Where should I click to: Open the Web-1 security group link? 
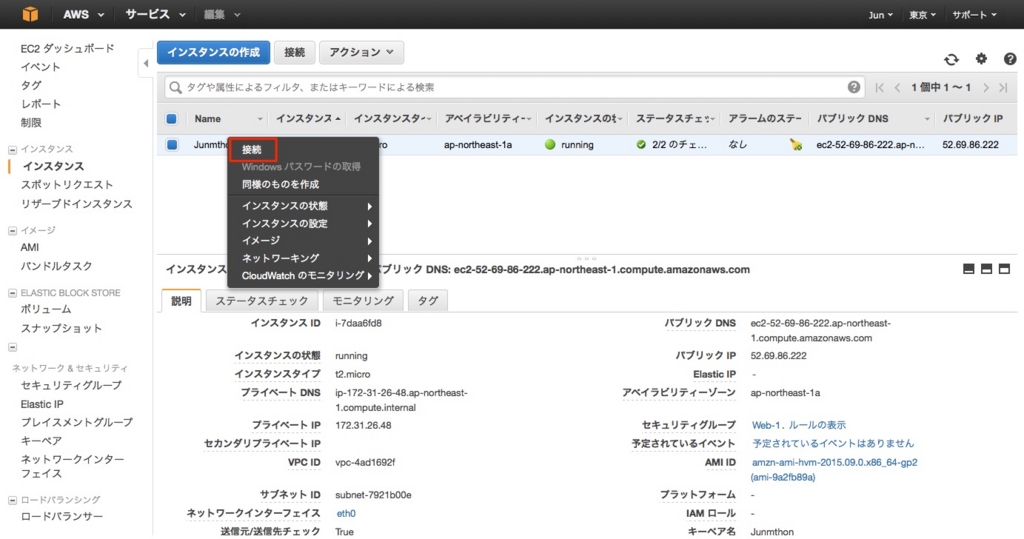(767, 425)
